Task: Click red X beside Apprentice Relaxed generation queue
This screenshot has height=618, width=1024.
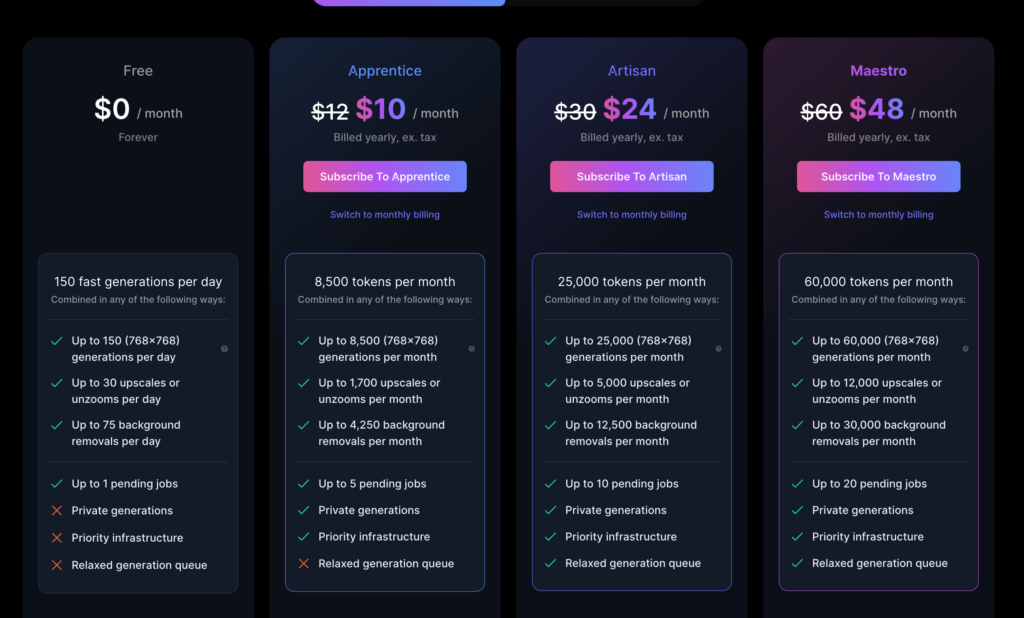Action: tap(304, 563)
